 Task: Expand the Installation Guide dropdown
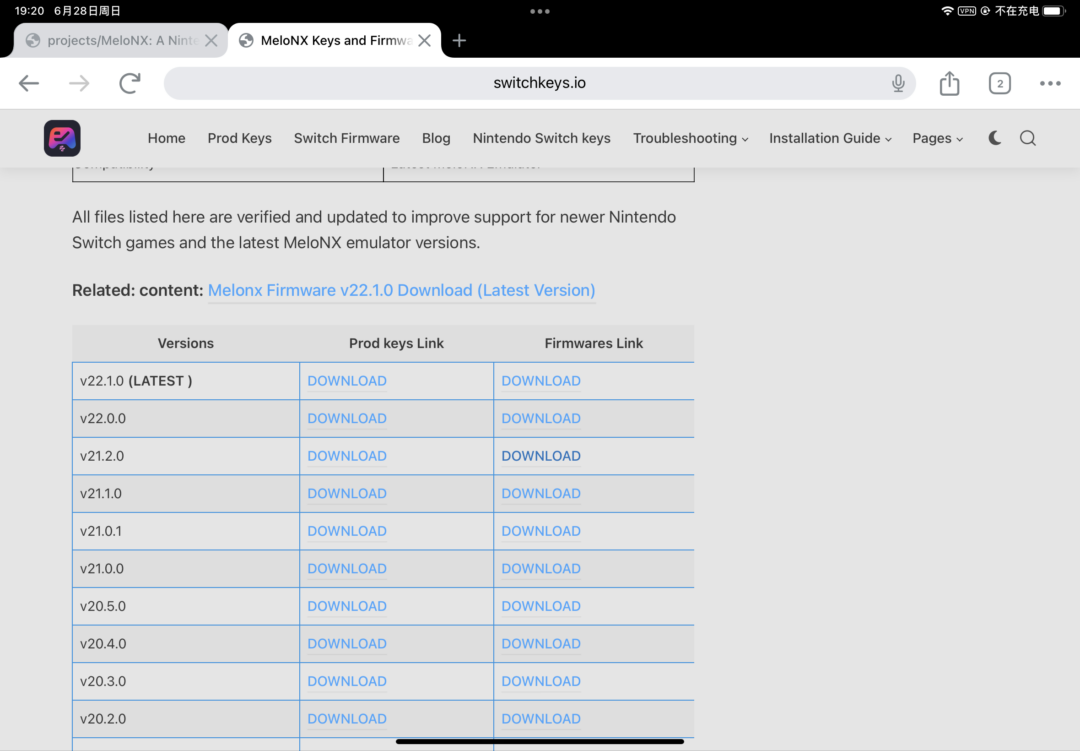830,138
